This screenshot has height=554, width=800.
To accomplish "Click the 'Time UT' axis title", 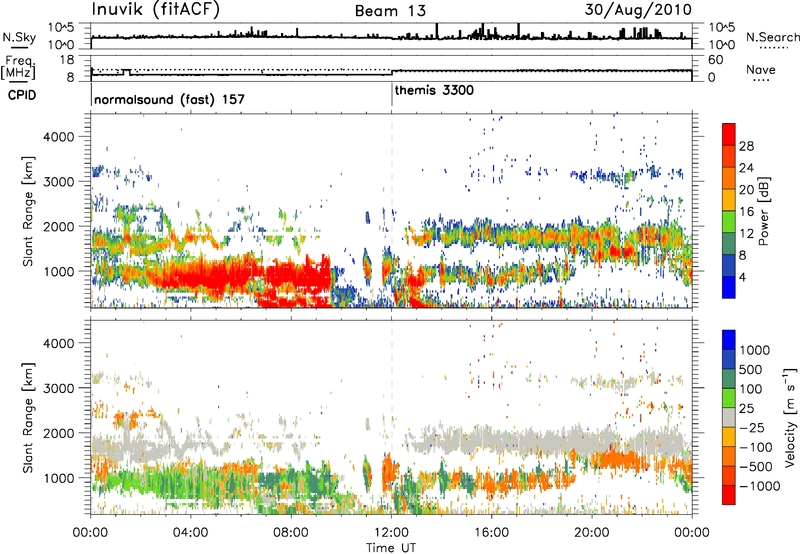I will click(x=391, y=548).
